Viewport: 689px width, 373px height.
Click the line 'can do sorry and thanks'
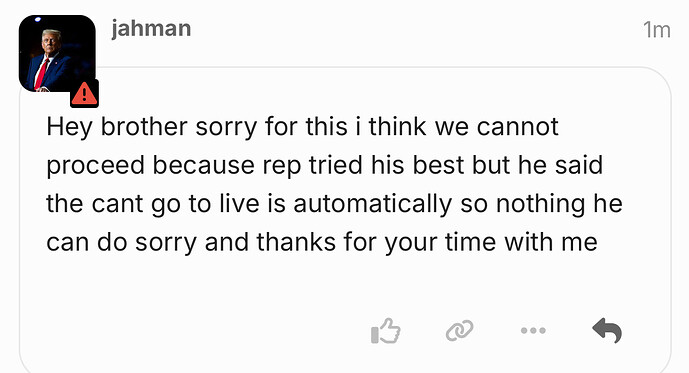[x=322, y=243]
